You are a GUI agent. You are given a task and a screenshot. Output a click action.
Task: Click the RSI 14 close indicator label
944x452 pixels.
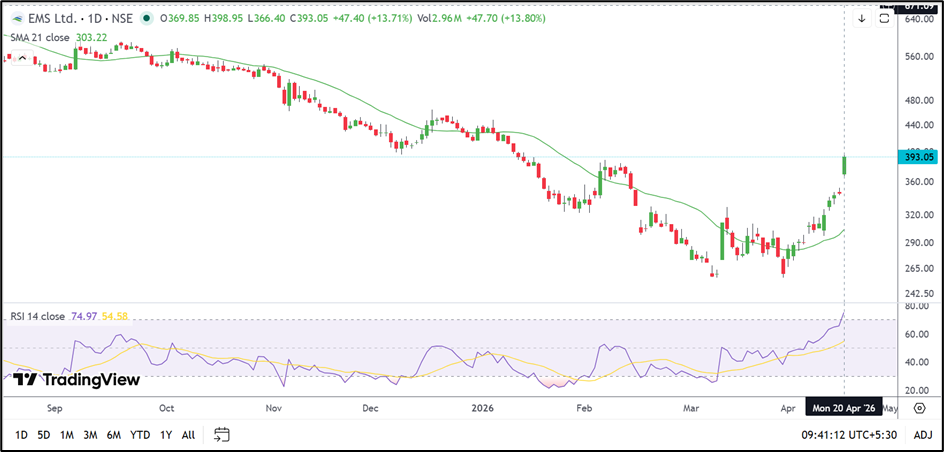(38, 316)
